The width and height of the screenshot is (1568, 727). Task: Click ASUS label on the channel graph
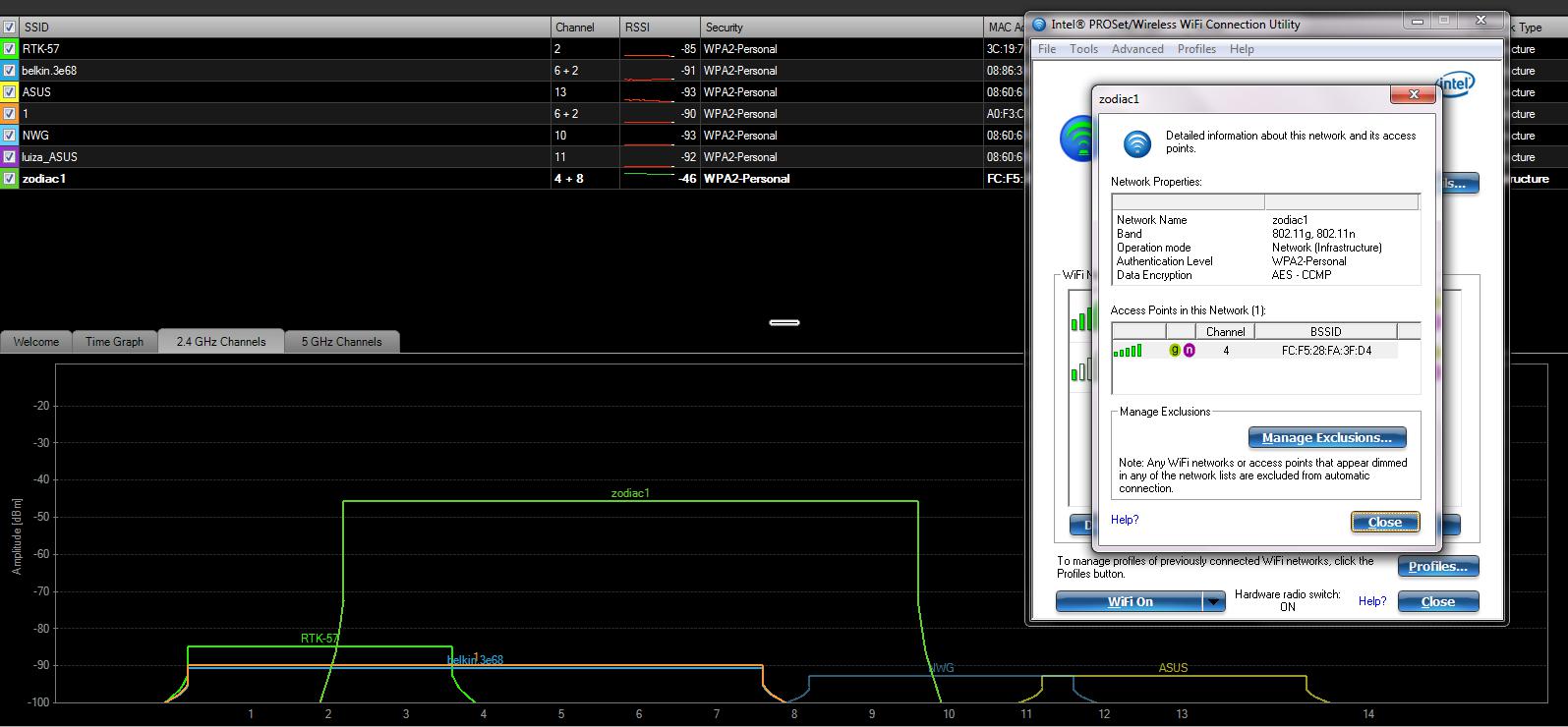(x=1173, y=668)
